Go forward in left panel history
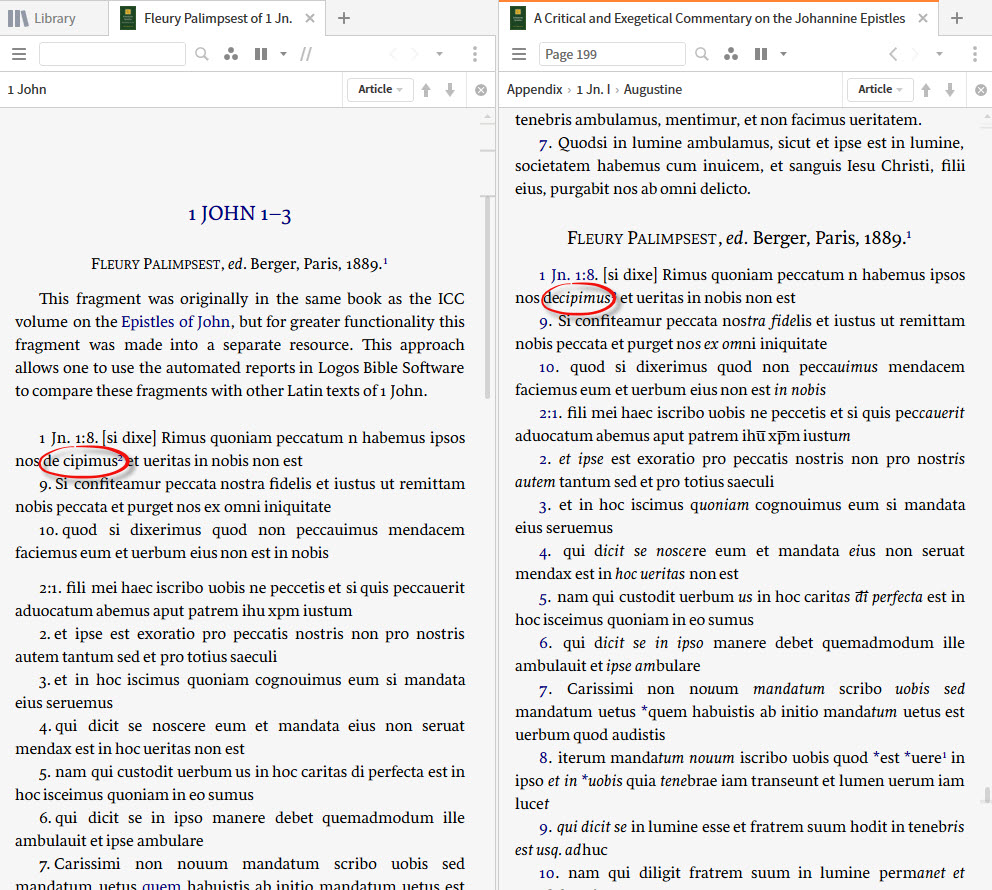 click(x=415, y=54)
